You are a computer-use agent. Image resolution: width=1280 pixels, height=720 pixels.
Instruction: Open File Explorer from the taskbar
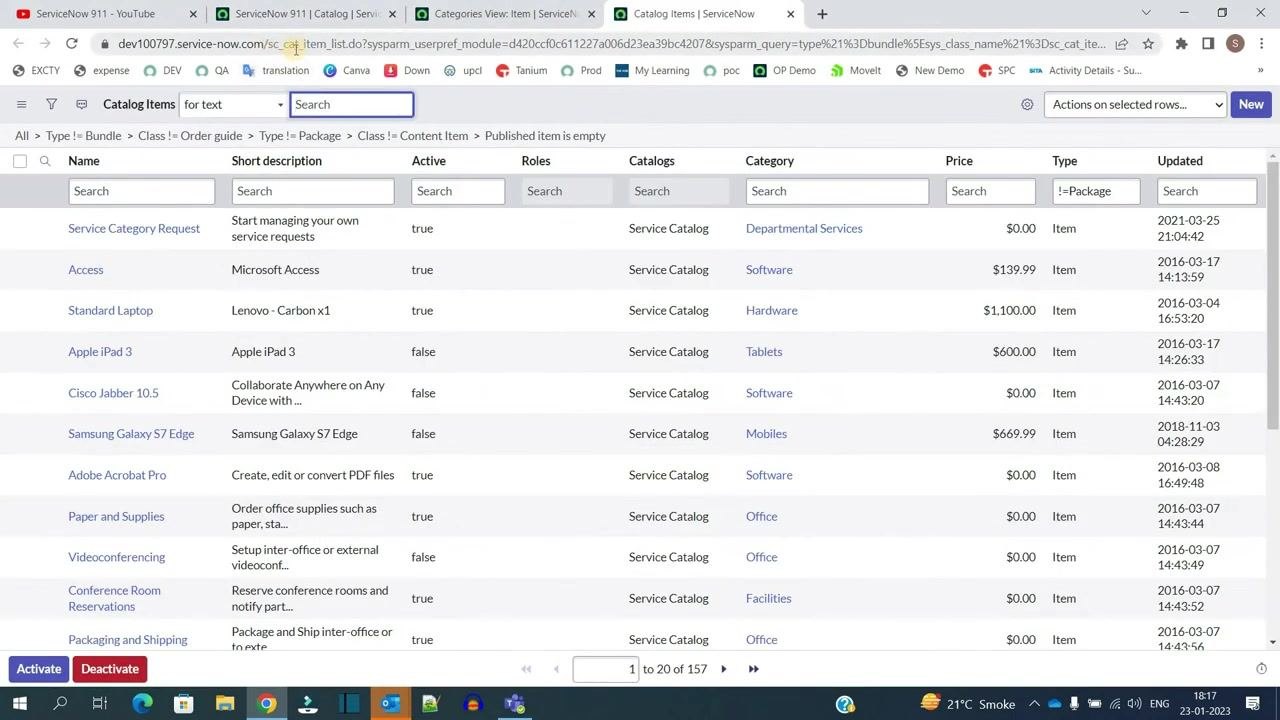225,704
